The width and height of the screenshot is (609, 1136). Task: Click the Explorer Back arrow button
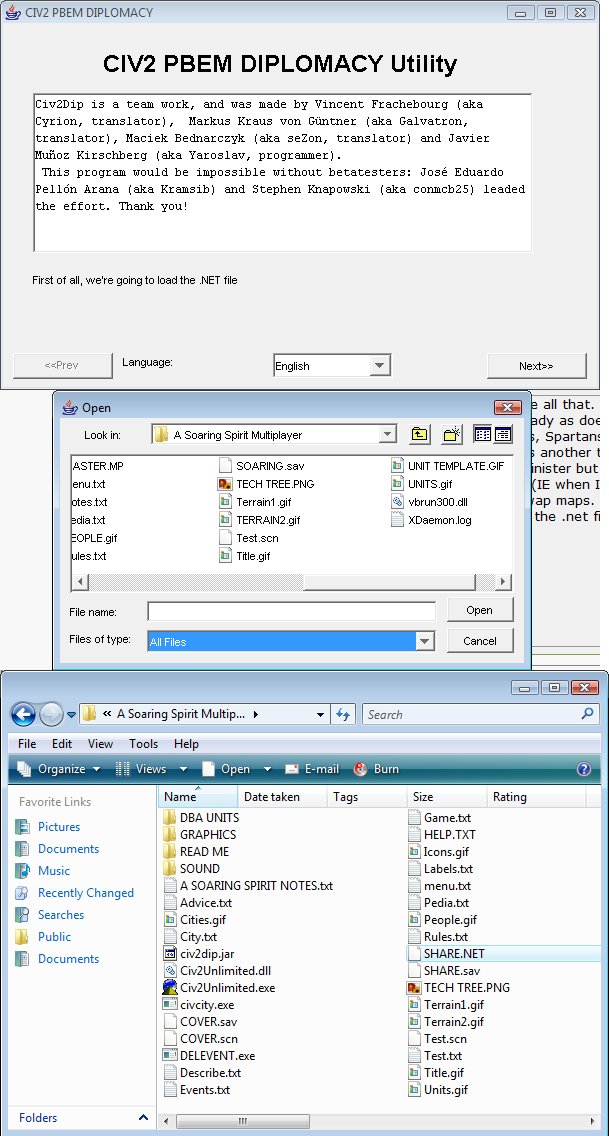[x=23, y=714]
